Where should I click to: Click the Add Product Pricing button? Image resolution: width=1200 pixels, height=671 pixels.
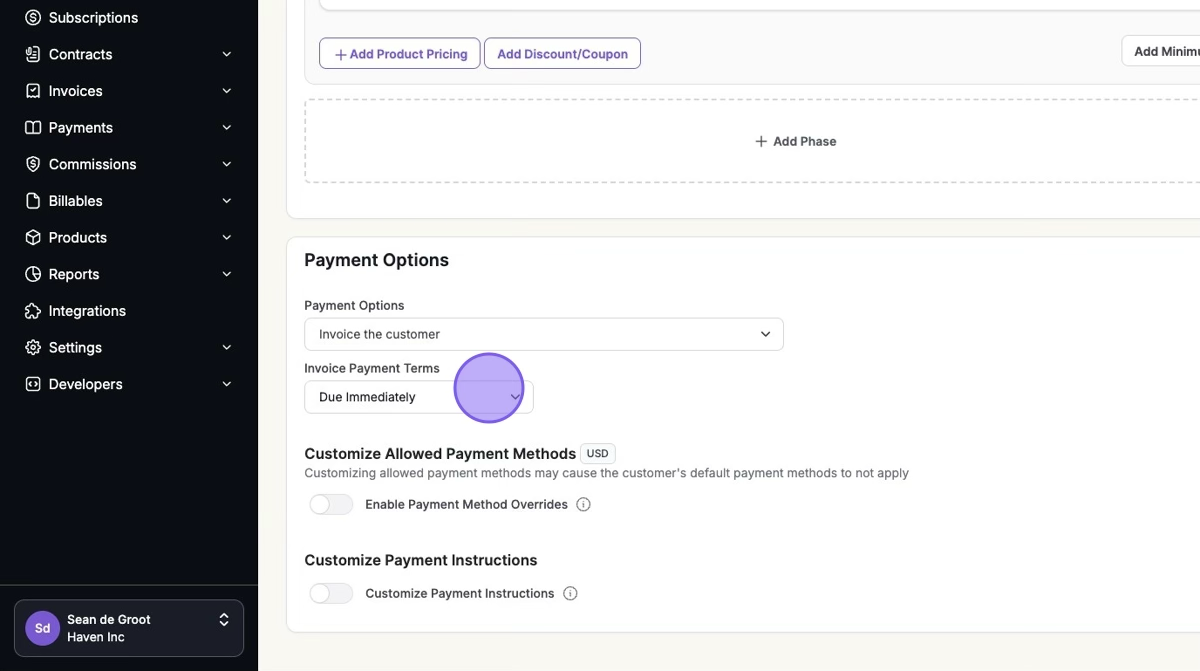[400, 54]
